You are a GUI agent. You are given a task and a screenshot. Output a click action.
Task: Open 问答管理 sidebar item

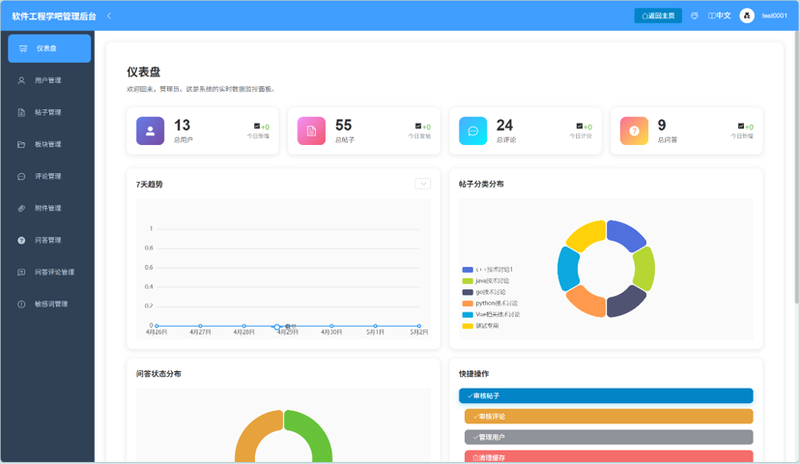49,240
